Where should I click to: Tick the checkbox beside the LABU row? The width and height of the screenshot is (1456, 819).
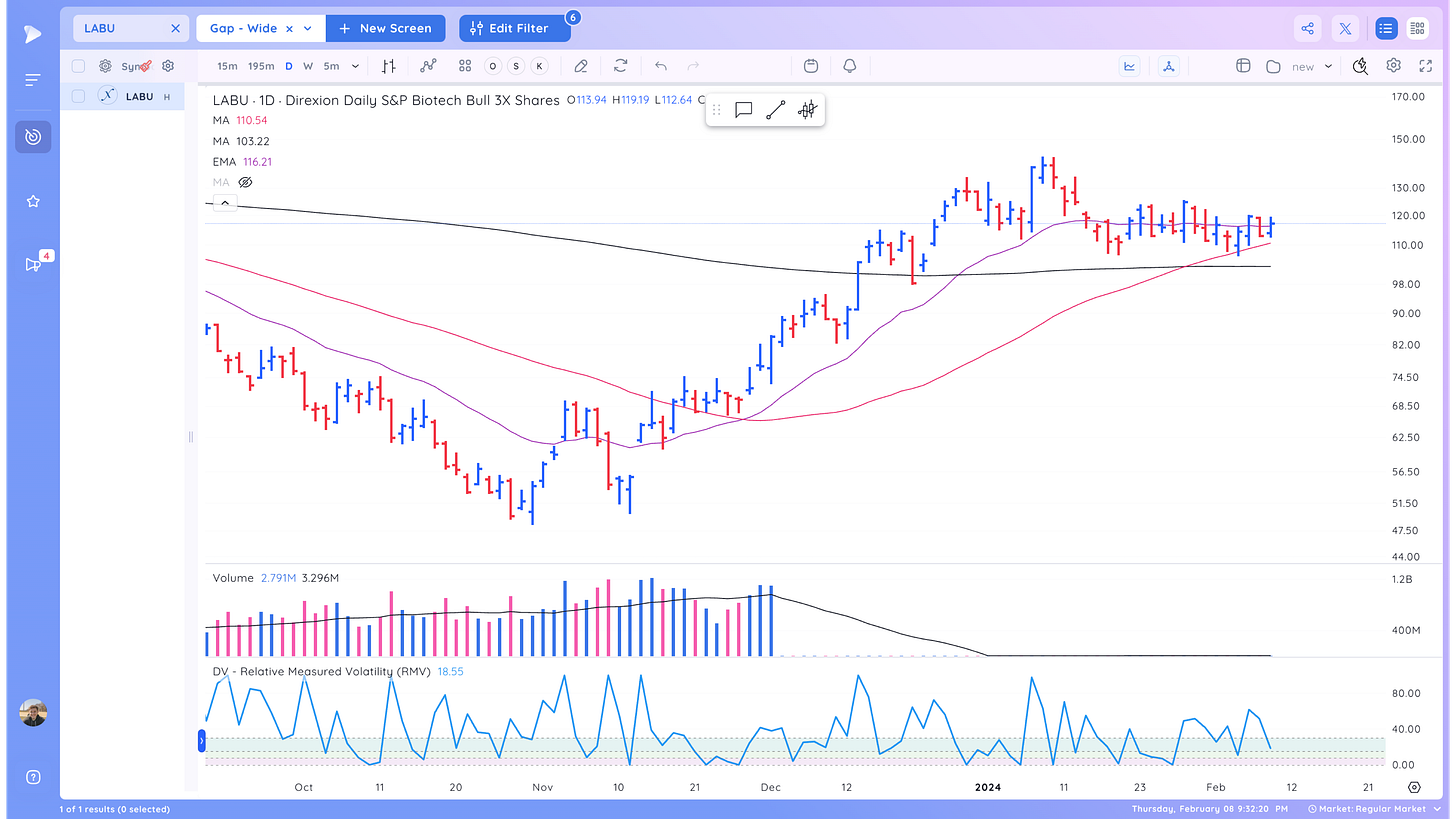[78, 97]
